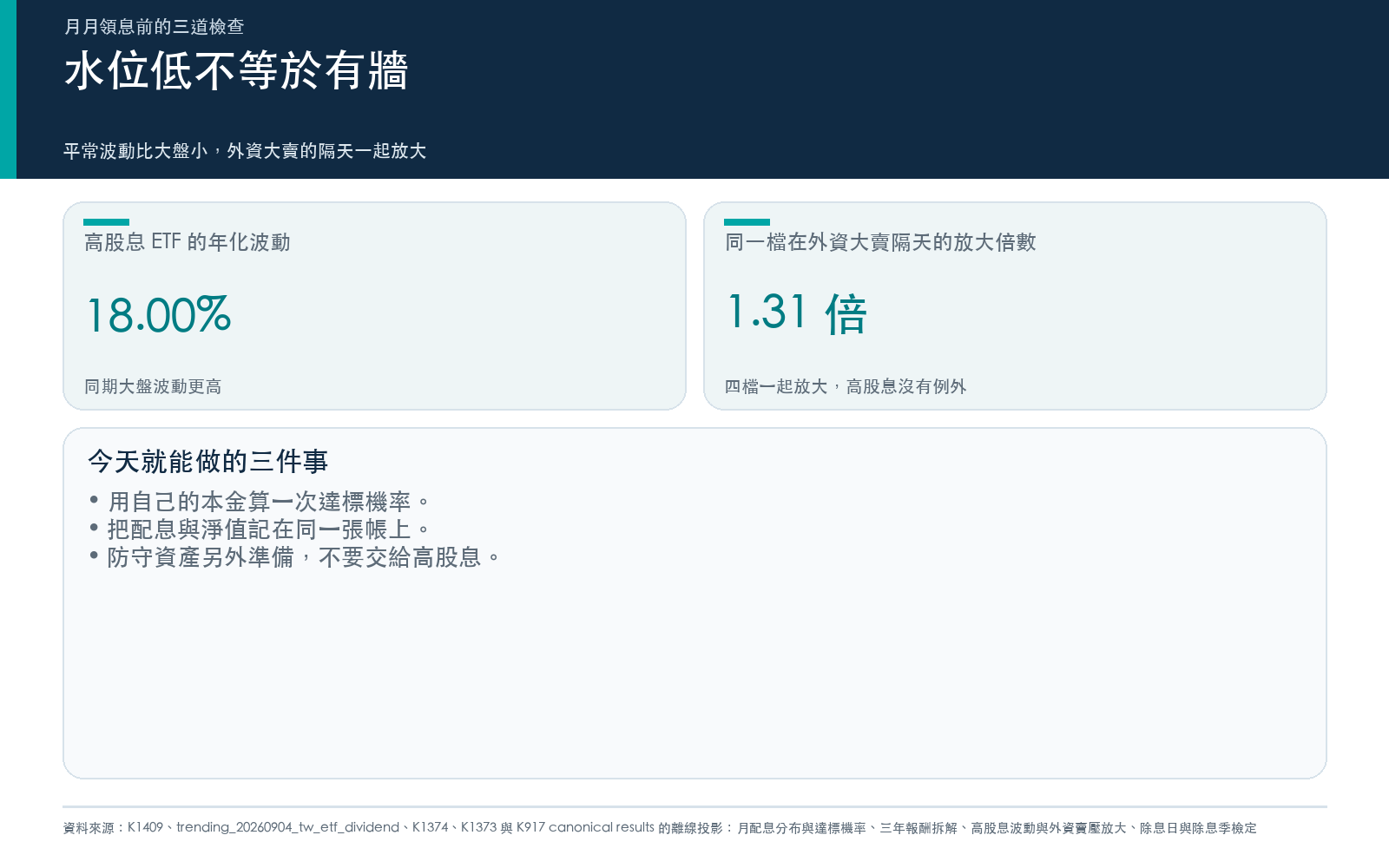Select the note 同期大盤波動更高
Screen dimensions: 1389x868
[153, 386]
